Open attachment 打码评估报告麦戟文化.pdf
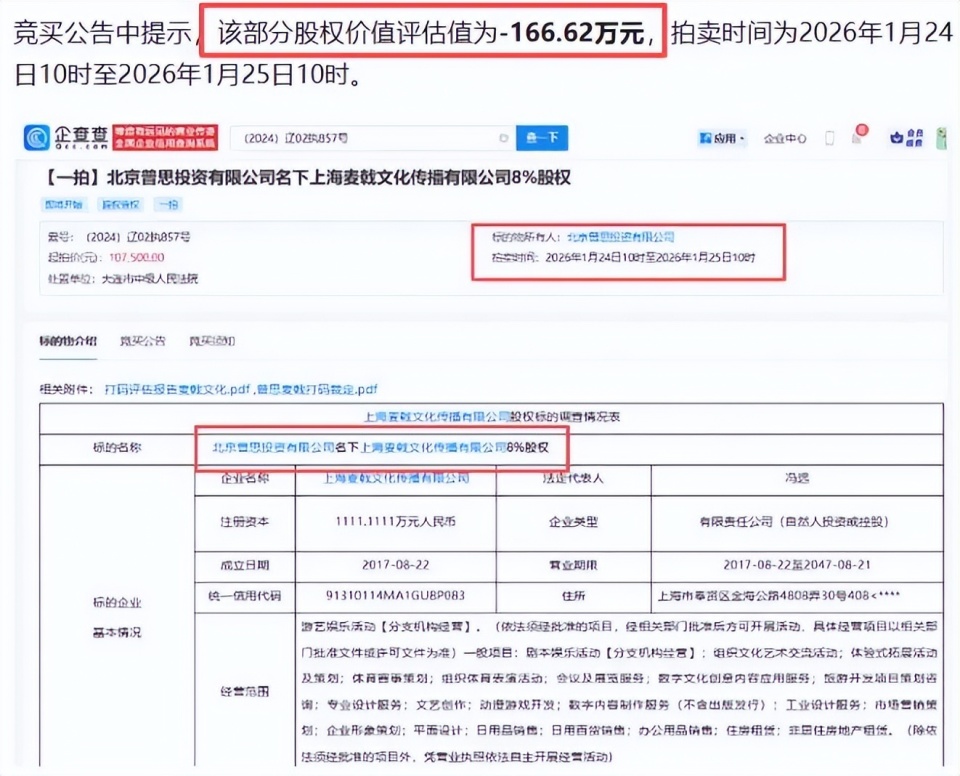The height and width of the screenshot is (776, 960). [178, 389]
